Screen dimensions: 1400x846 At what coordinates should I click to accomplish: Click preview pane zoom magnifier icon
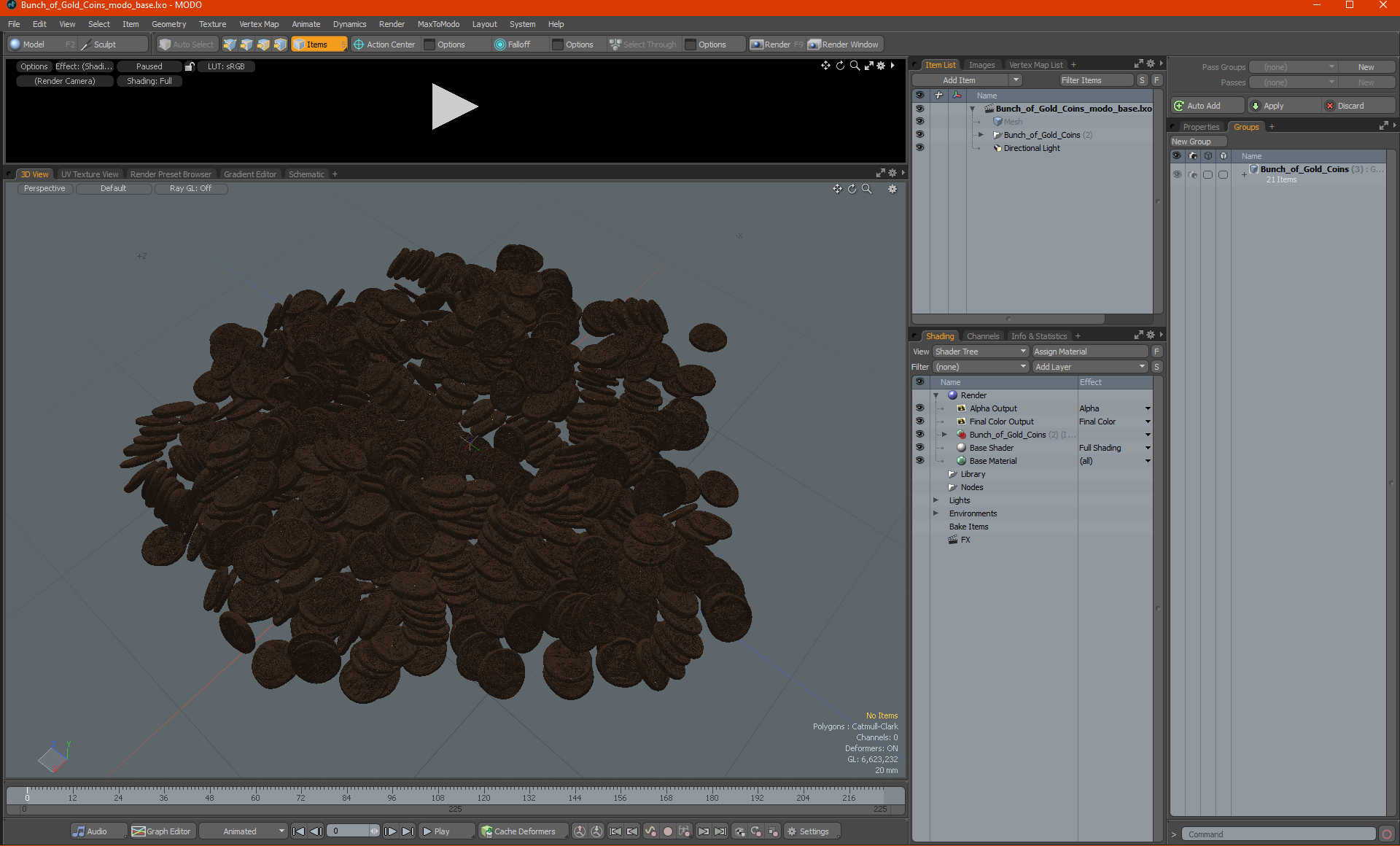point(855,66)
